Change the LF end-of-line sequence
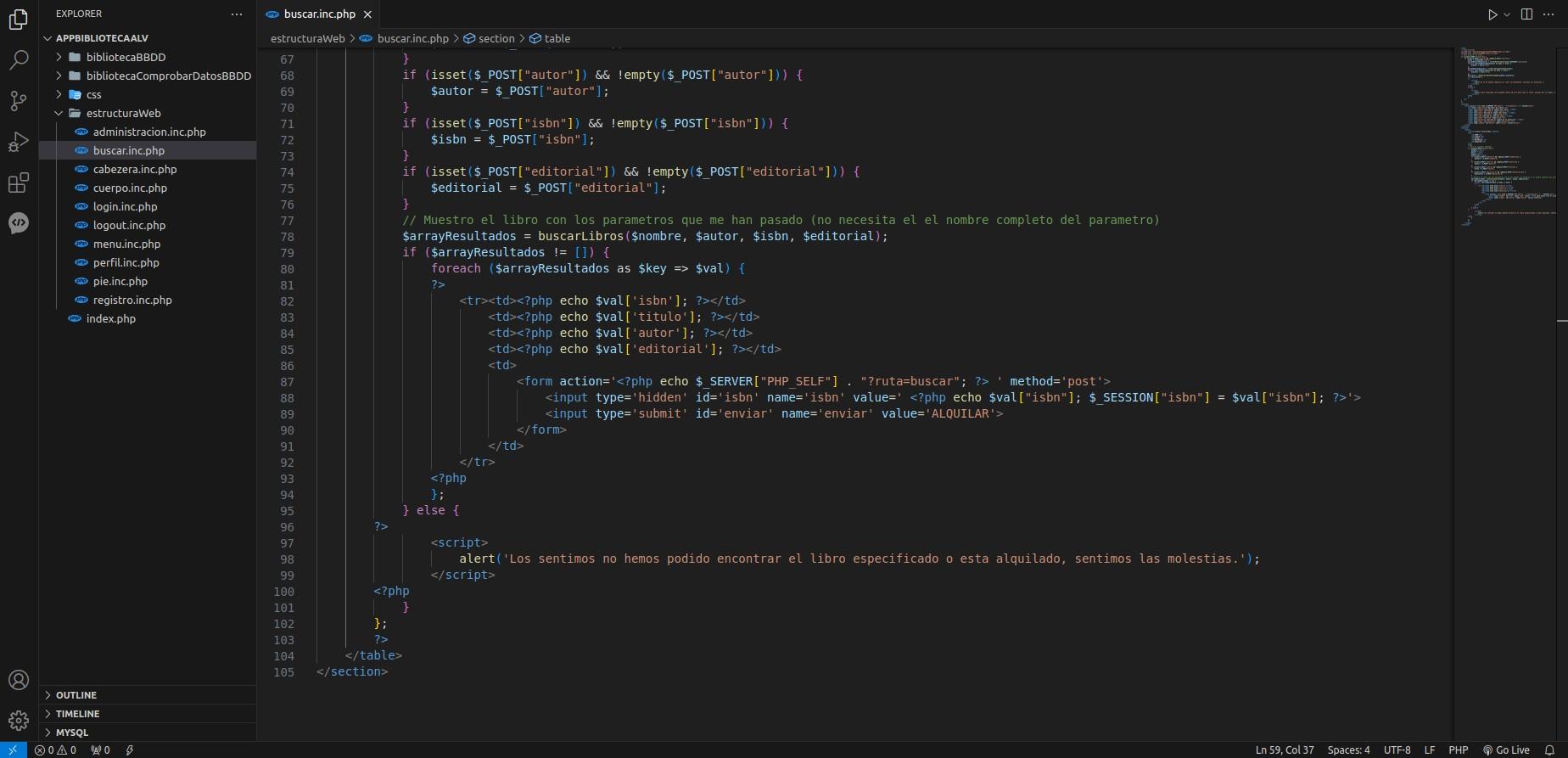This screenshot has width=1568, height=758. click(1430, 750)
